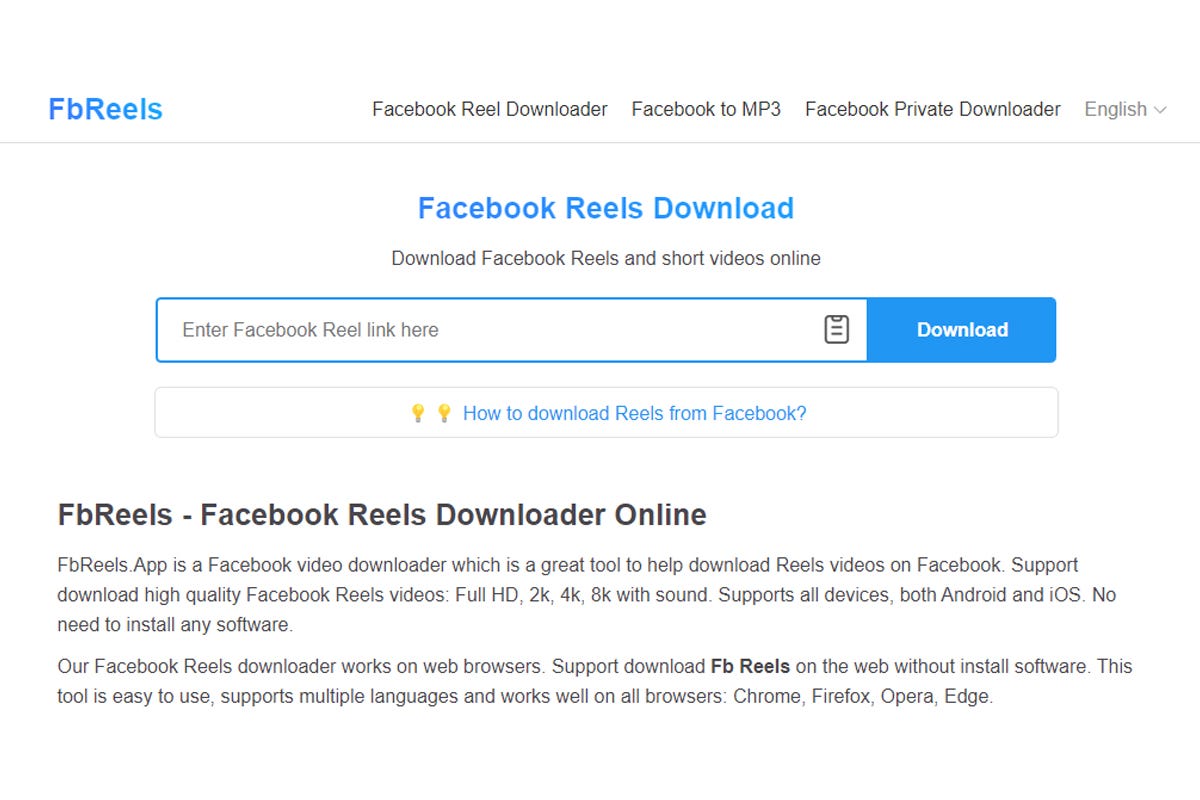Expand the English language chevron arrow
This screenshot has width=1200, height=800.
1161,110
